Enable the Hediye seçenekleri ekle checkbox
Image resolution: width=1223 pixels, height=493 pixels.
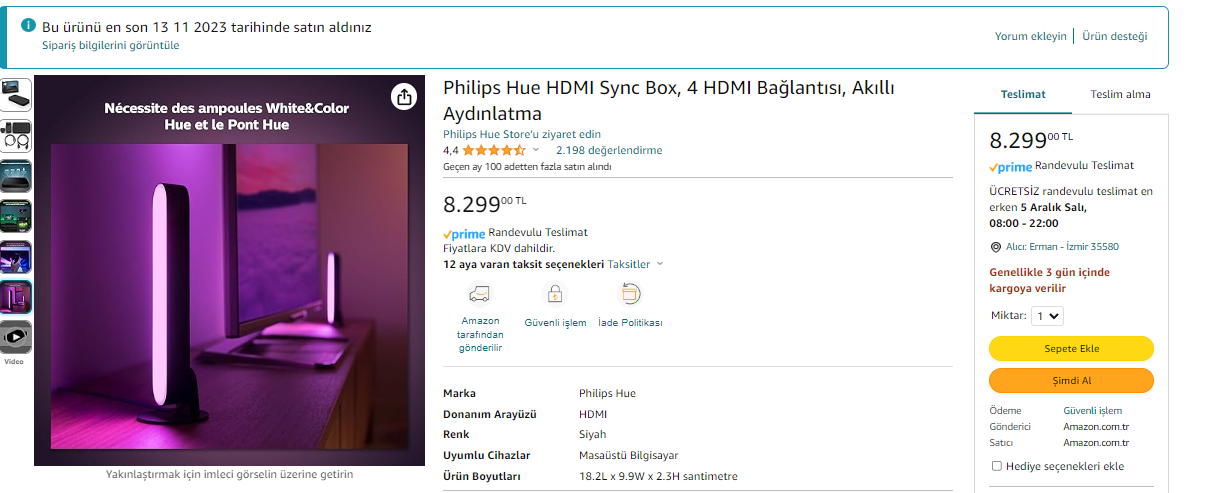point(996,466)
